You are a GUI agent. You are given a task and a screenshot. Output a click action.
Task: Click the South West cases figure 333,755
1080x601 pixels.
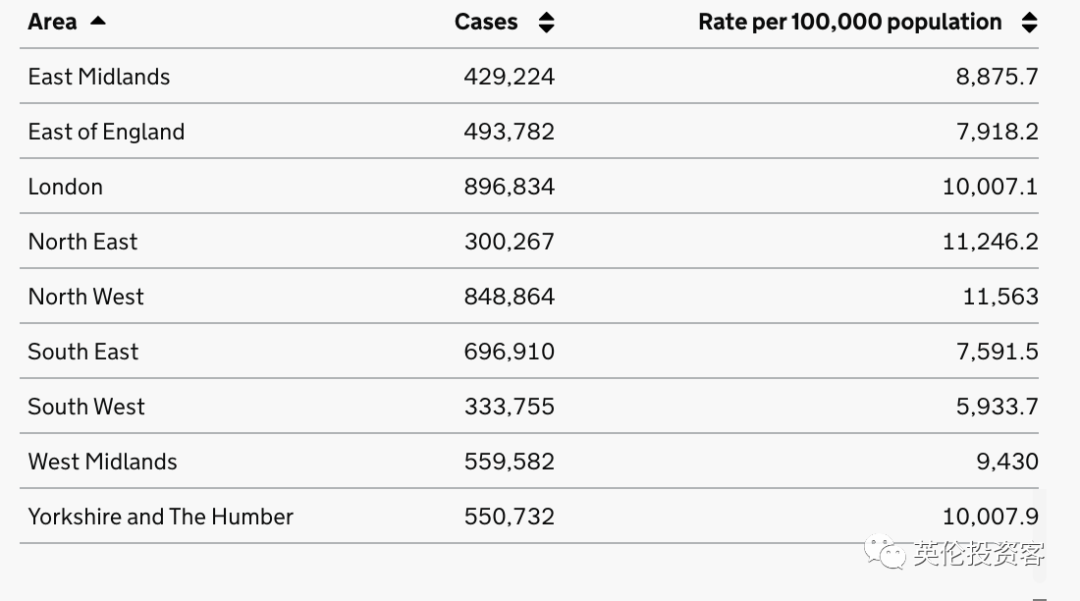pyautogui.click(x=509, y=407)
